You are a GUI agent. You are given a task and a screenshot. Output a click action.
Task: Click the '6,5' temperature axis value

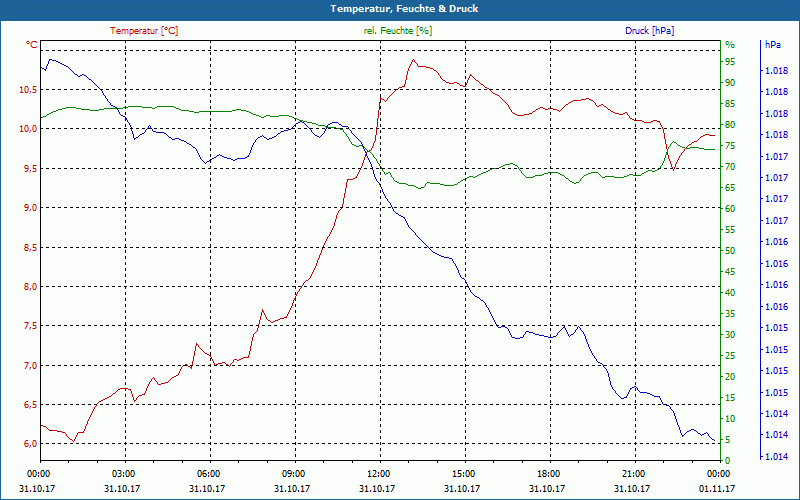click(x=31, y=405)
